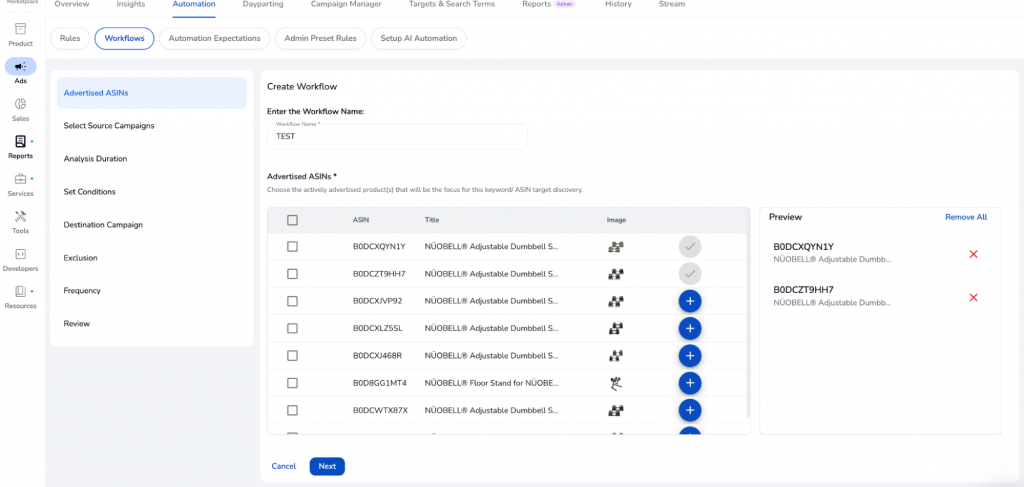The image size is (1024, 487).
Task: Click product image for B0DCXLZ5SL row
Action: [616, 328]
